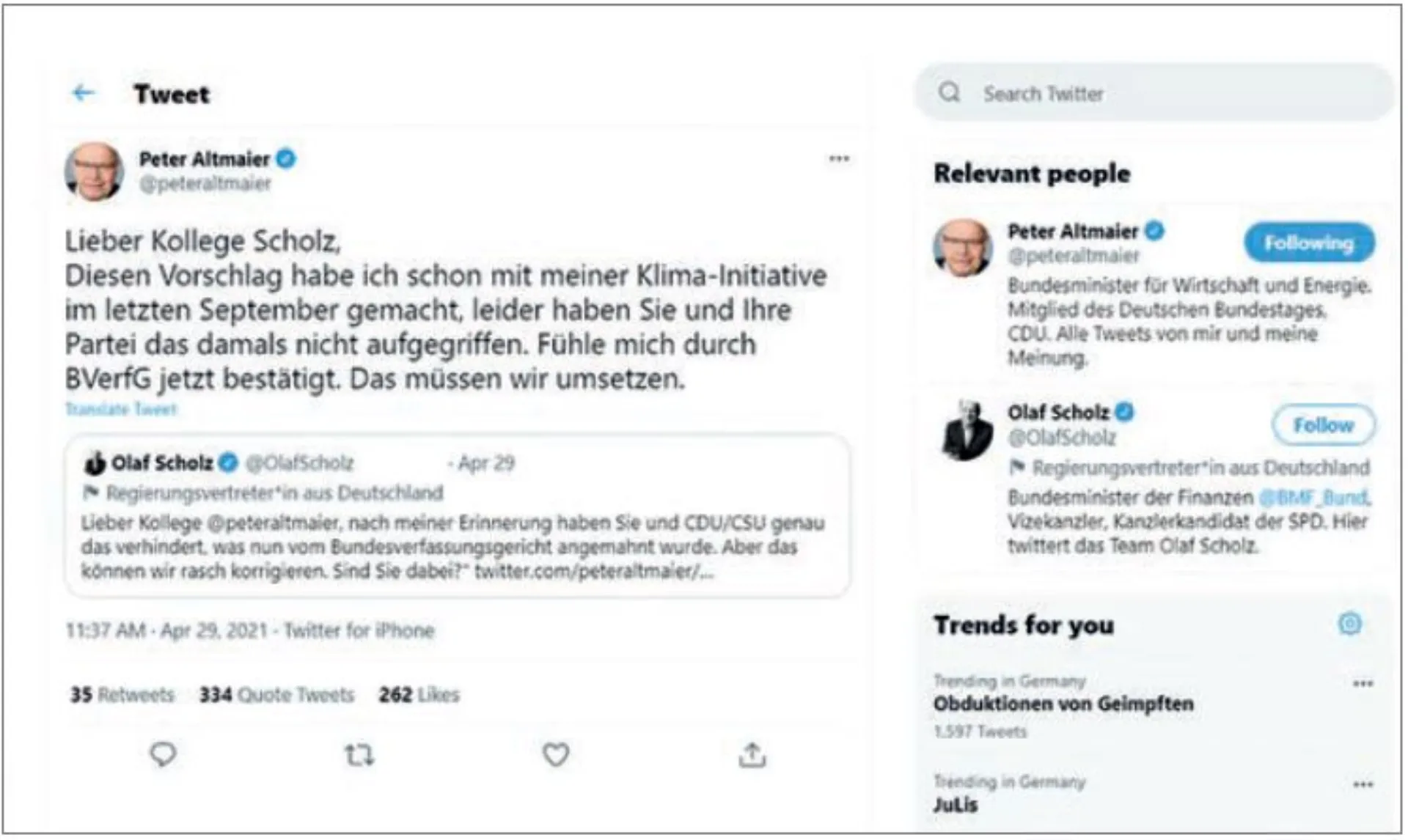
Task: Click the like heart icon
Action: [x=556, y=754]
